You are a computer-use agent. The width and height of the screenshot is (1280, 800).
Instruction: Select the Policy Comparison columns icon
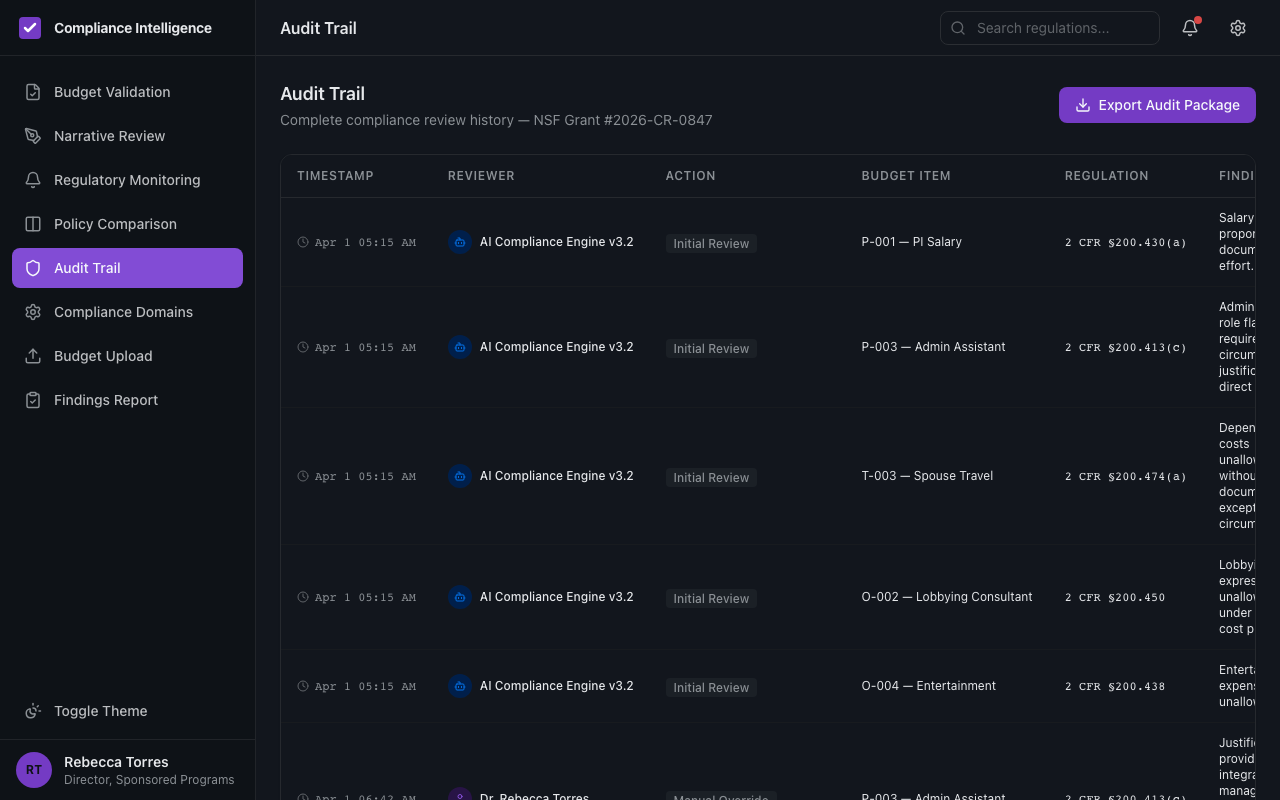click(x=33, y=223)
